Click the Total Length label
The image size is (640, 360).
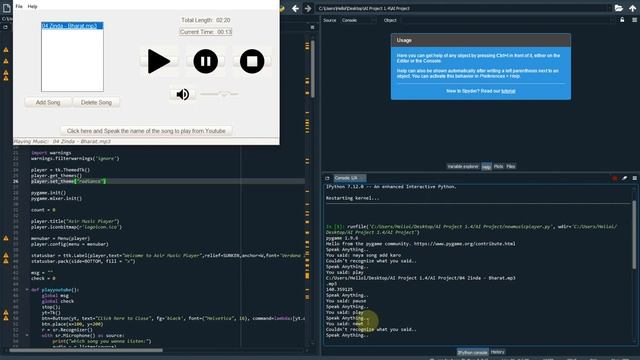[x=206, y=20]
